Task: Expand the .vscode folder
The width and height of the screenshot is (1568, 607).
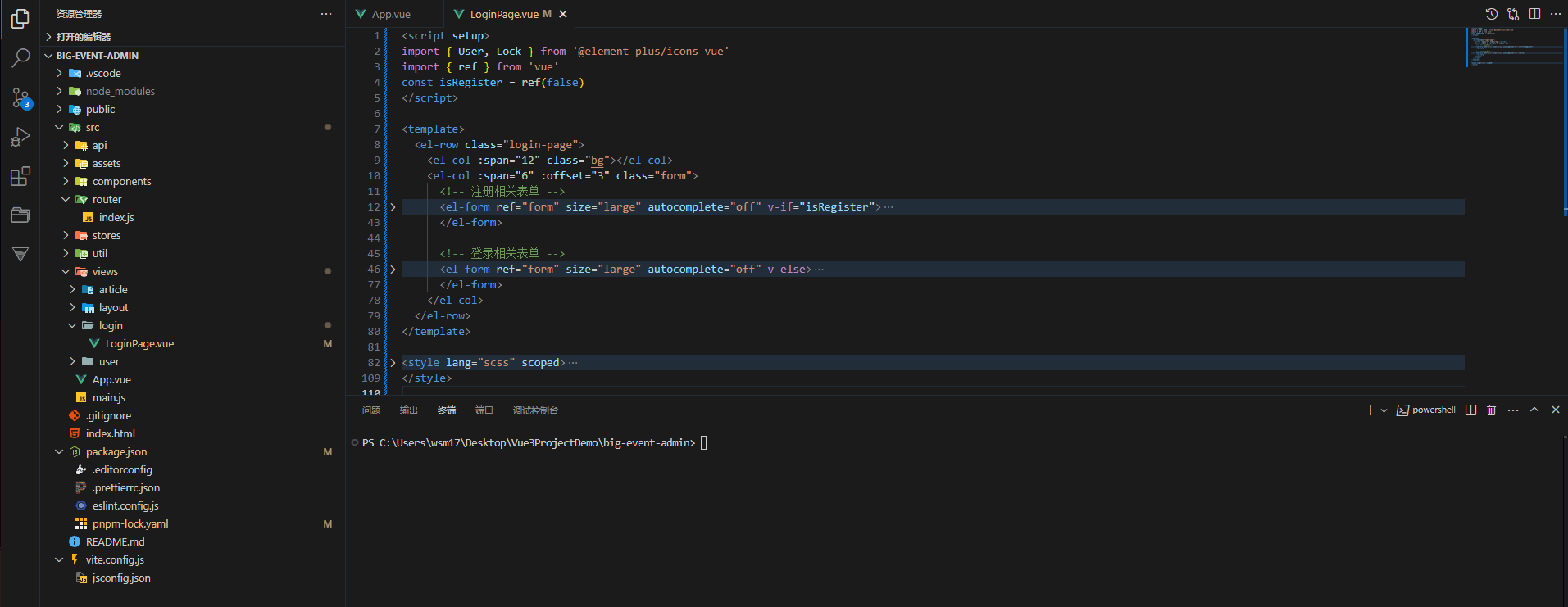Action: (193, 73)
